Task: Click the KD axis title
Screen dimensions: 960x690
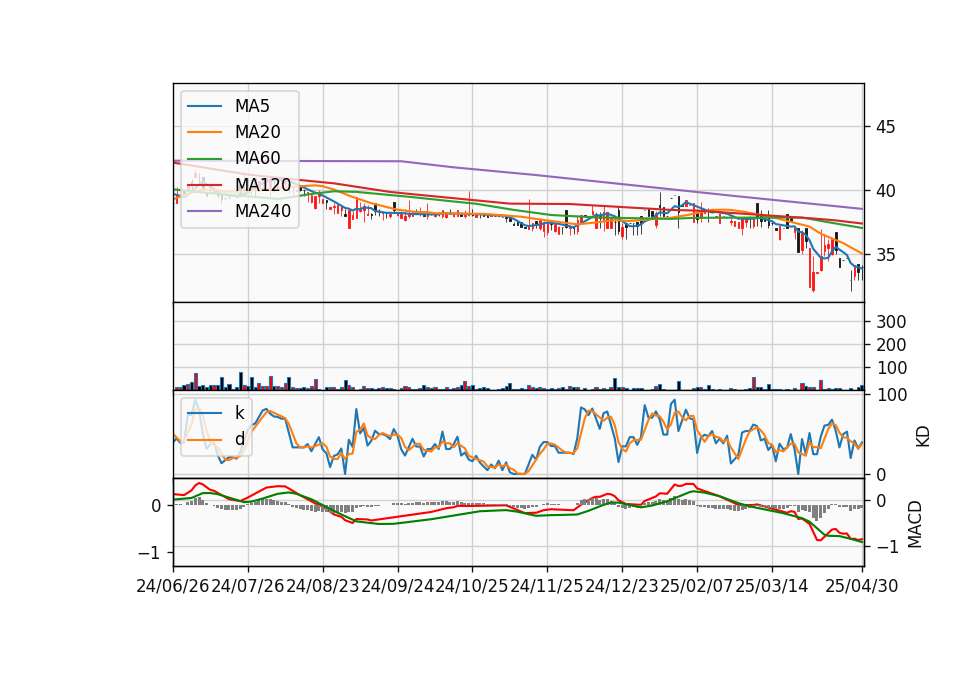Action: point(923,437)
